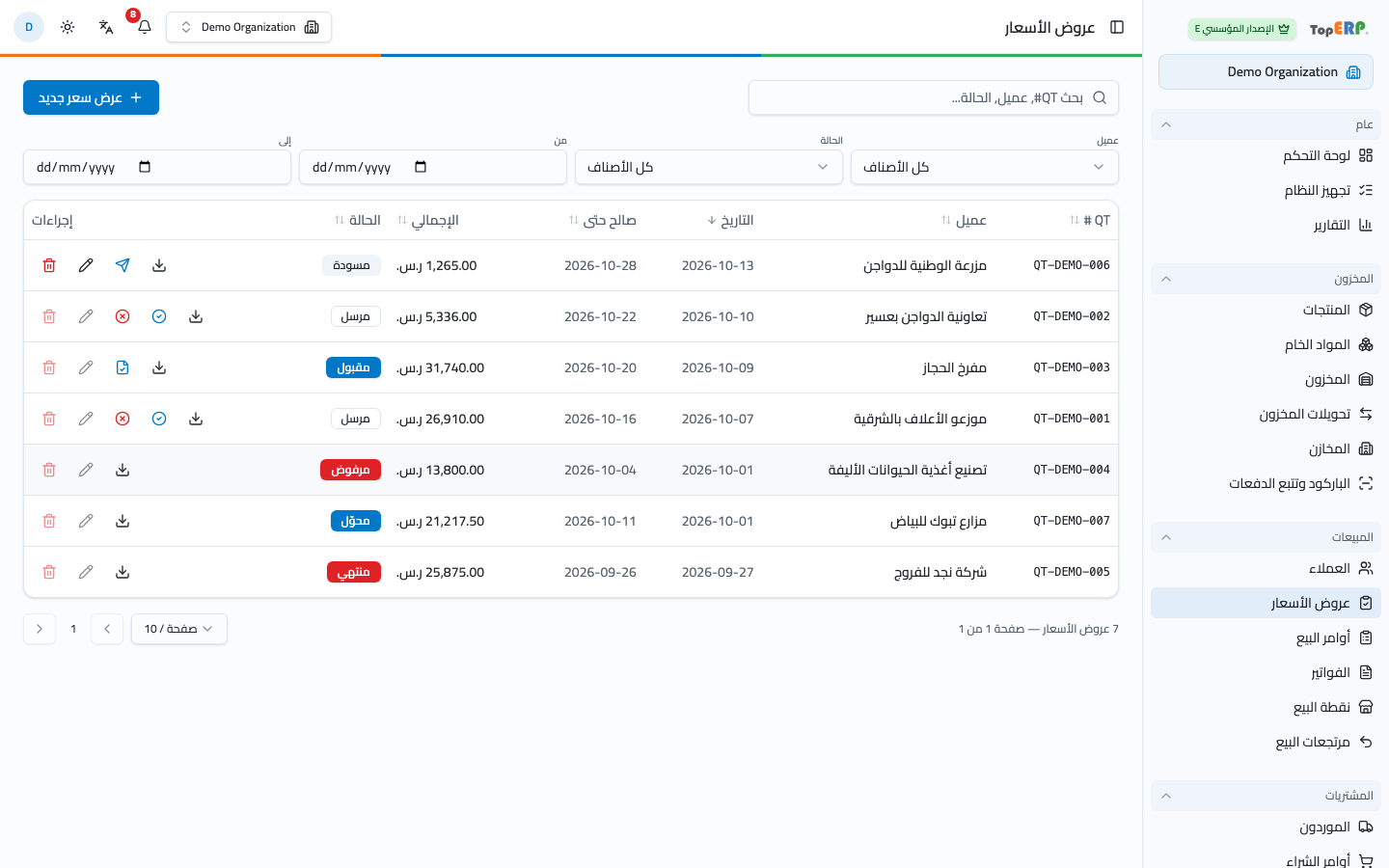1389x868 pixels.
Task: Open الفواتير invoices menu item
Action: pyautogui.click(x=1266, y=672)
